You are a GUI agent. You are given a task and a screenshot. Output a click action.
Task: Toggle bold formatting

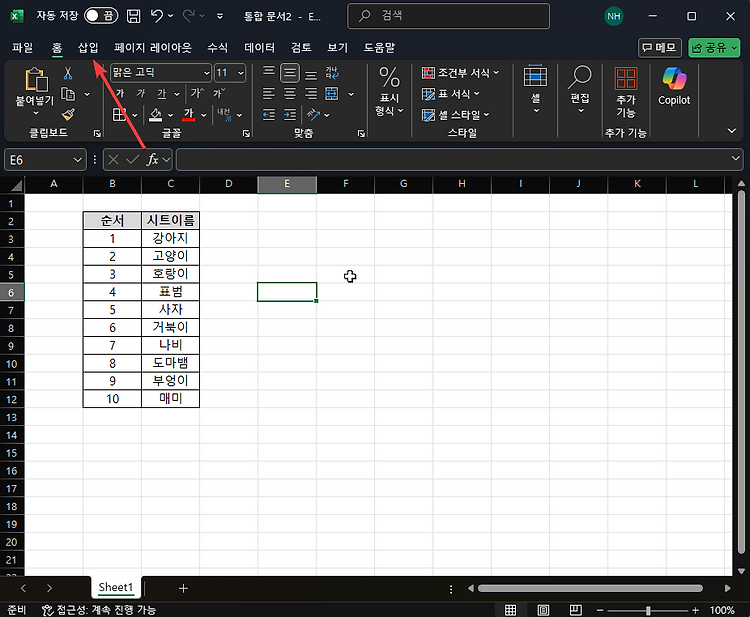click(120, 94)
